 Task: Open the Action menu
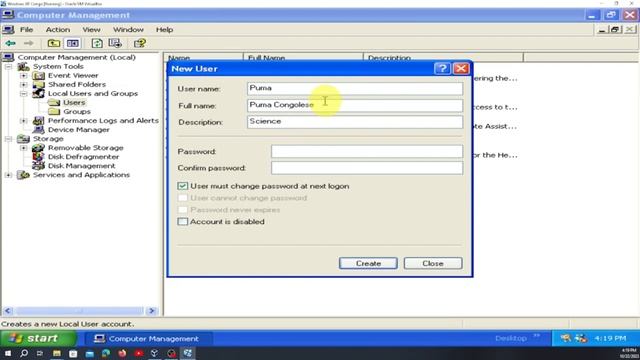pyautogui.click(x=58, y=30)
